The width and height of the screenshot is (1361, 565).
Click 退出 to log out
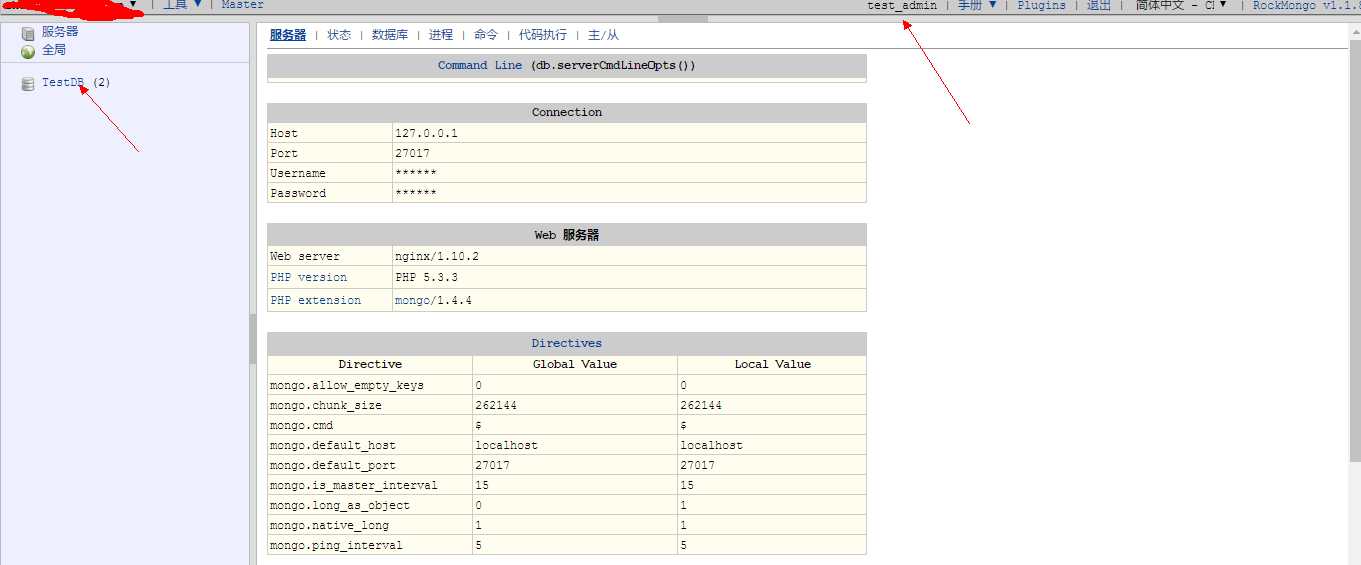point(1098,5)
